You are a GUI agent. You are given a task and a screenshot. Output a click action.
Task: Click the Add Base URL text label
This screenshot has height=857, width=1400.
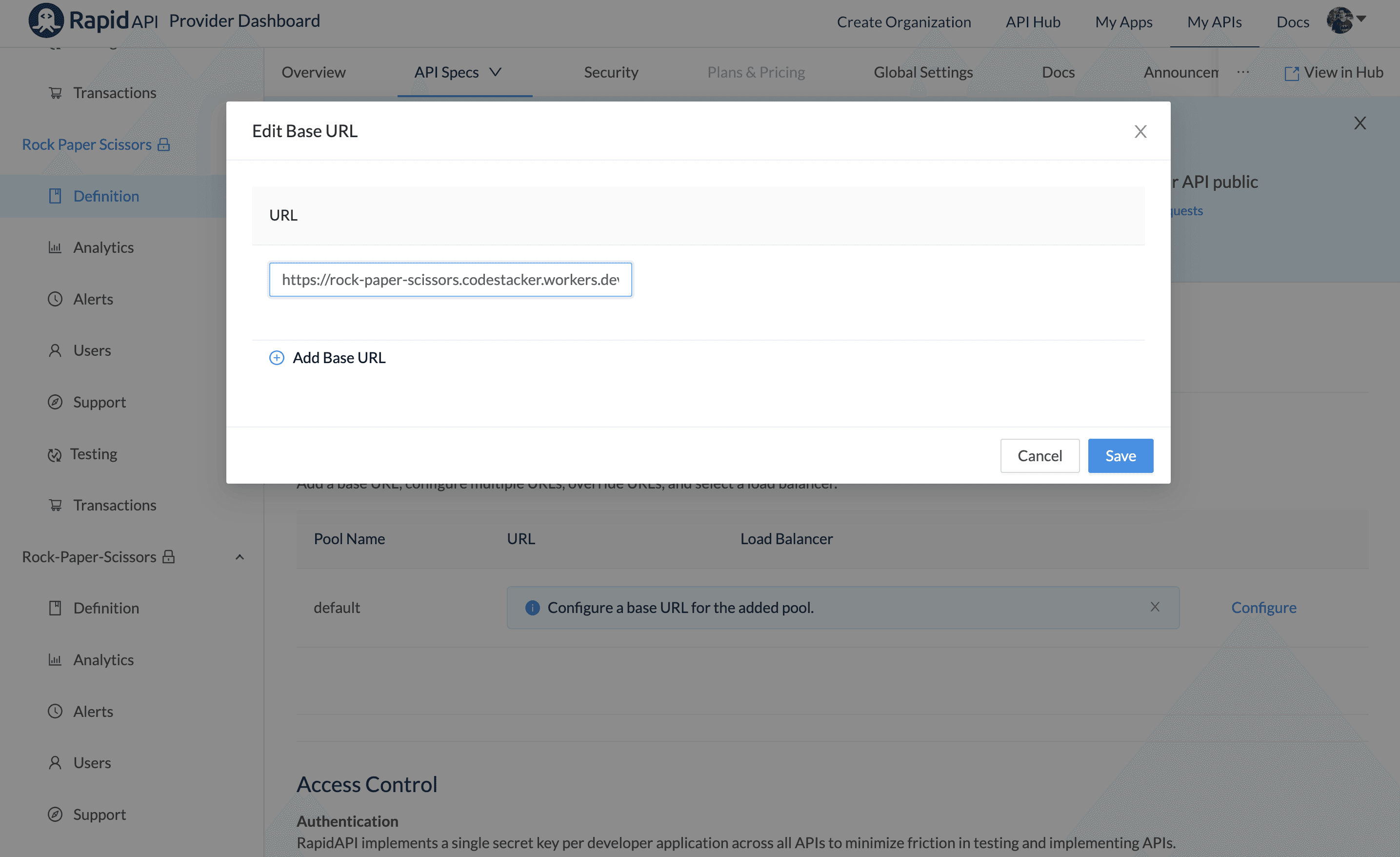[x=339, y=357]
